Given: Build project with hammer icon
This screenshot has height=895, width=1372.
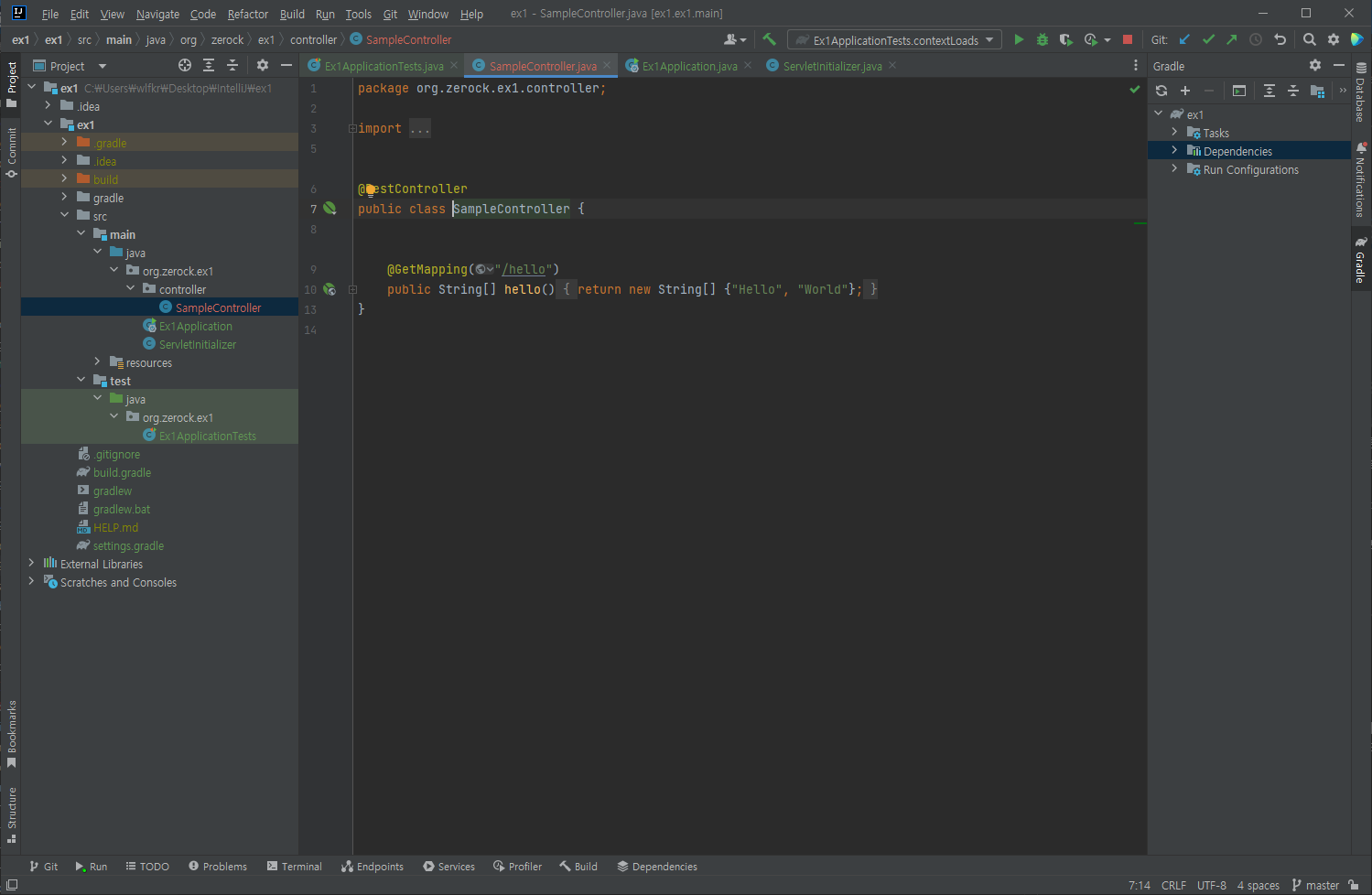Looking at the screenshot, I should coord(769,39).
